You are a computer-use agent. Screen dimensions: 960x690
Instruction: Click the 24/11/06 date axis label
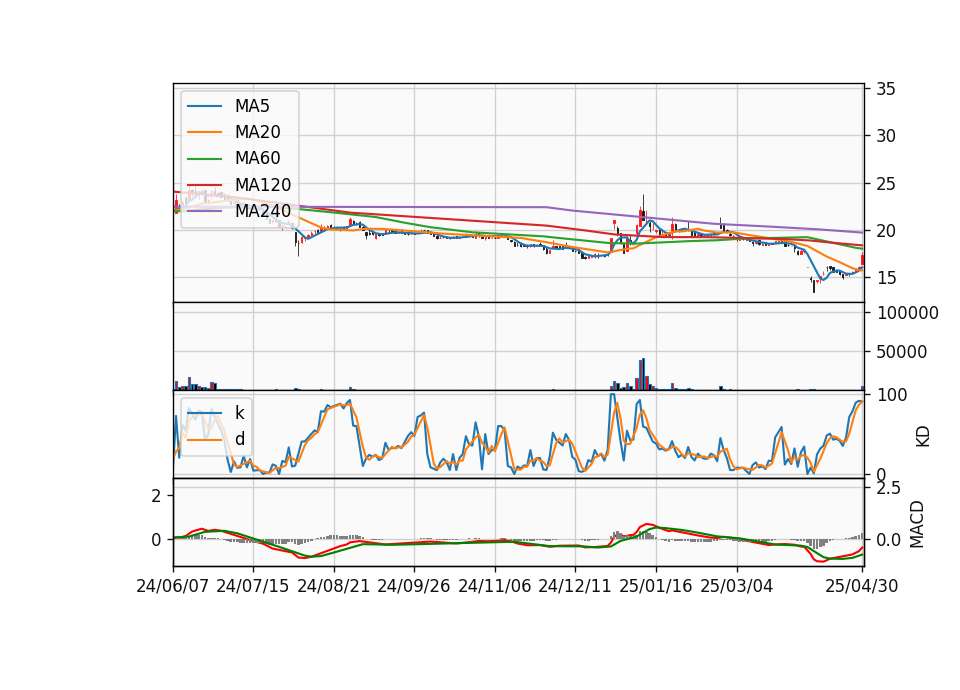pyautogui.click(x=495, y=587)
